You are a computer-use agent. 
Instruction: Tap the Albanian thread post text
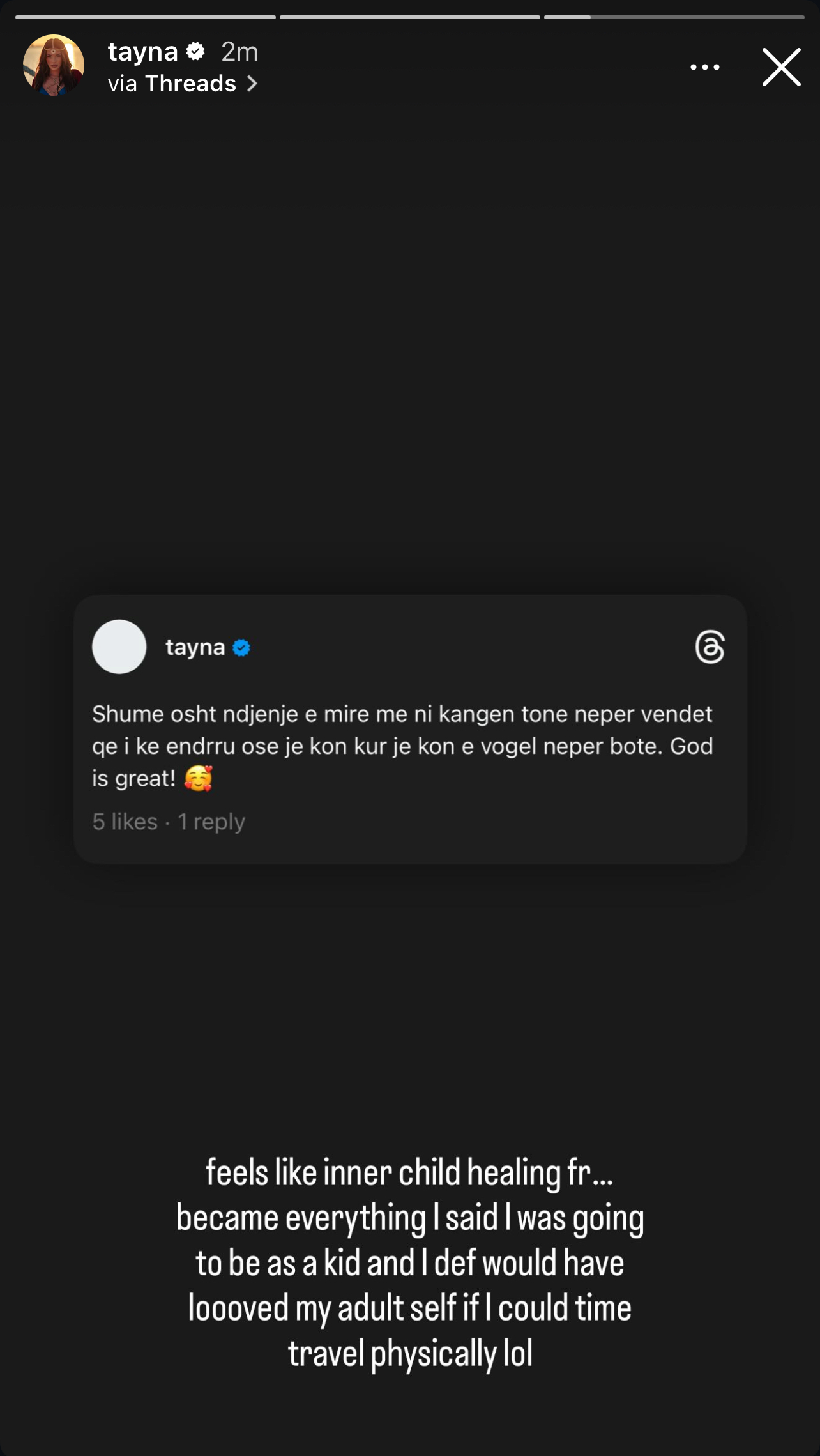pos(403,746)
